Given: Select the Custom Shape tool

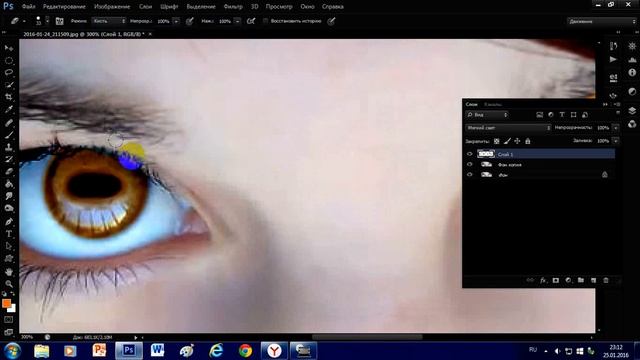Looking at the screenshot, I should coord(9,258).
